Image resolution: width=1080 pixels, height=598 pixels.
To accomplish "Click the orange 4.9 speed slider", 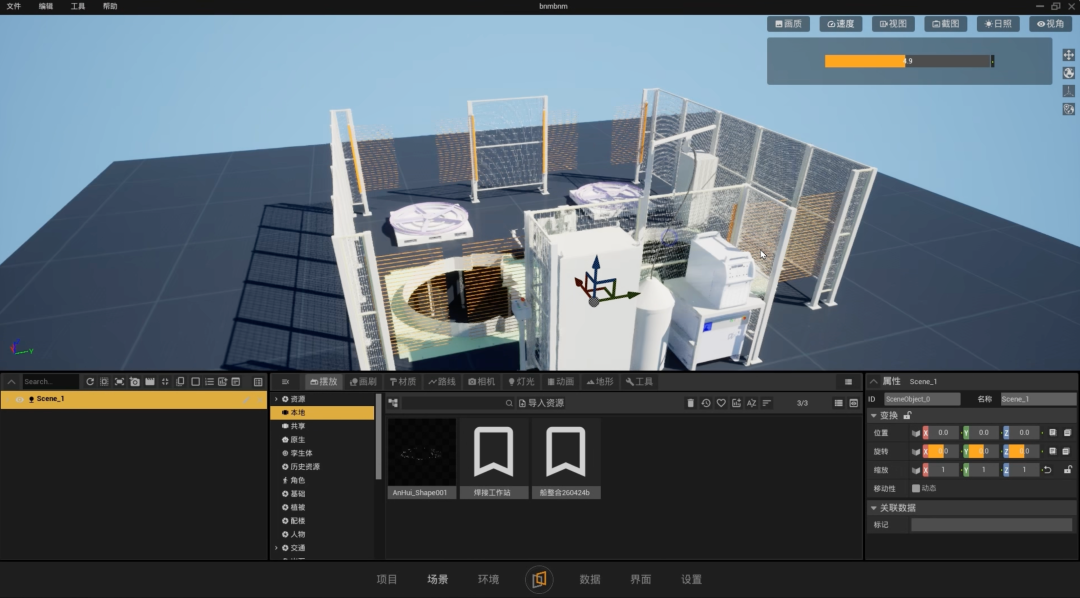I will click(x=908, y=61).
